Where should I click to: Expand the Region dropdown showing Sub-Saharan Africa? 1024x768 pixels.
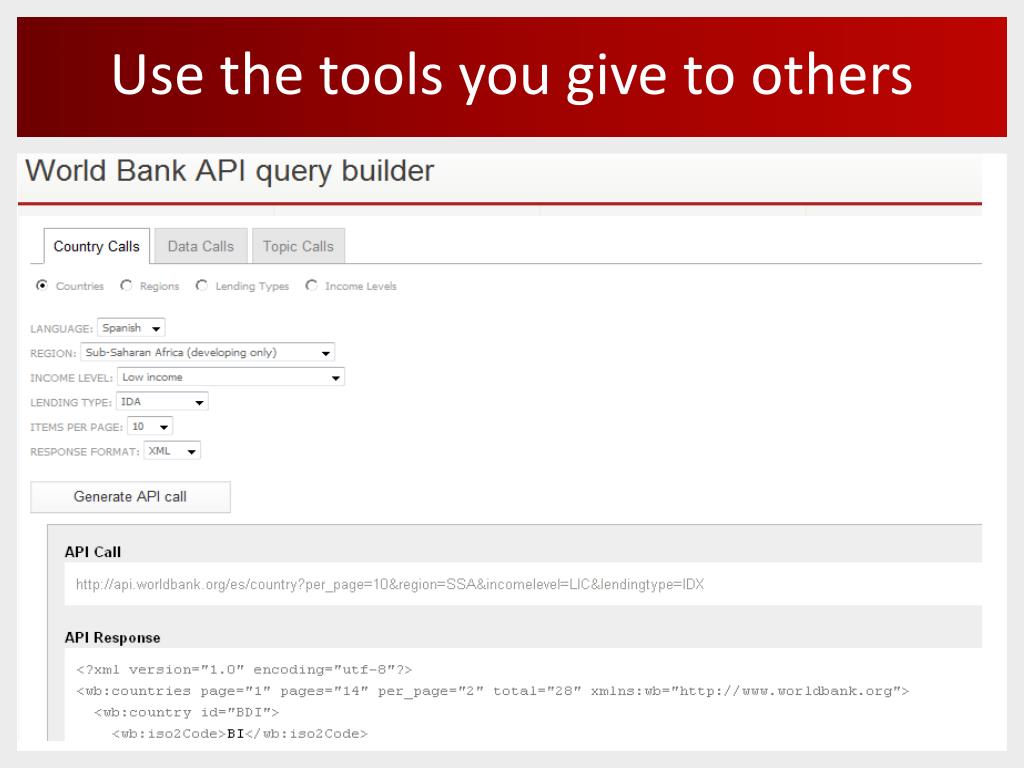click(x=208, y=353)
